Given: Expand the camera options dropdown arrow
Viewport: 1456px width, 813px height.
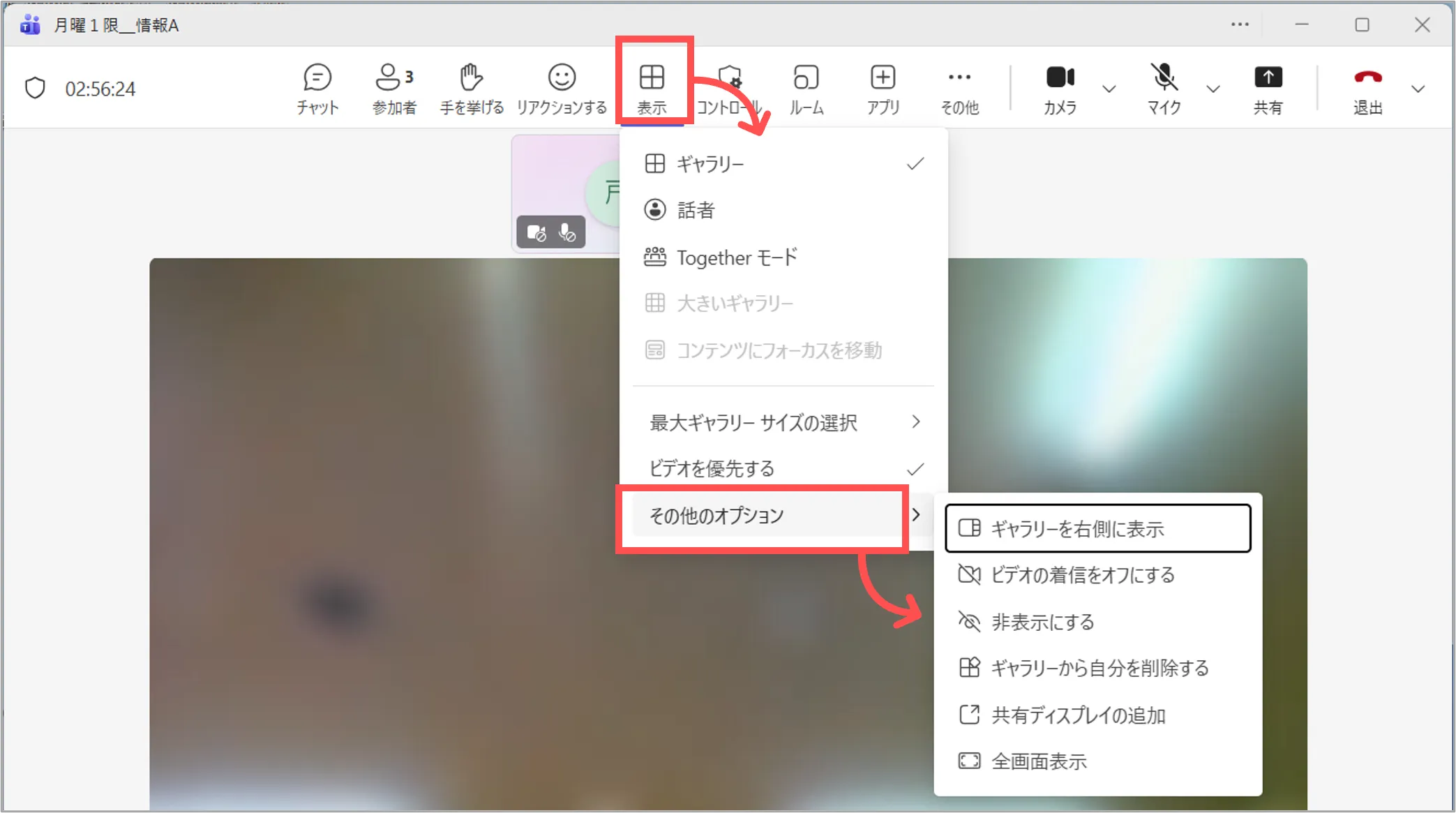Looking at the screenshot, I should click(1109, 89).
